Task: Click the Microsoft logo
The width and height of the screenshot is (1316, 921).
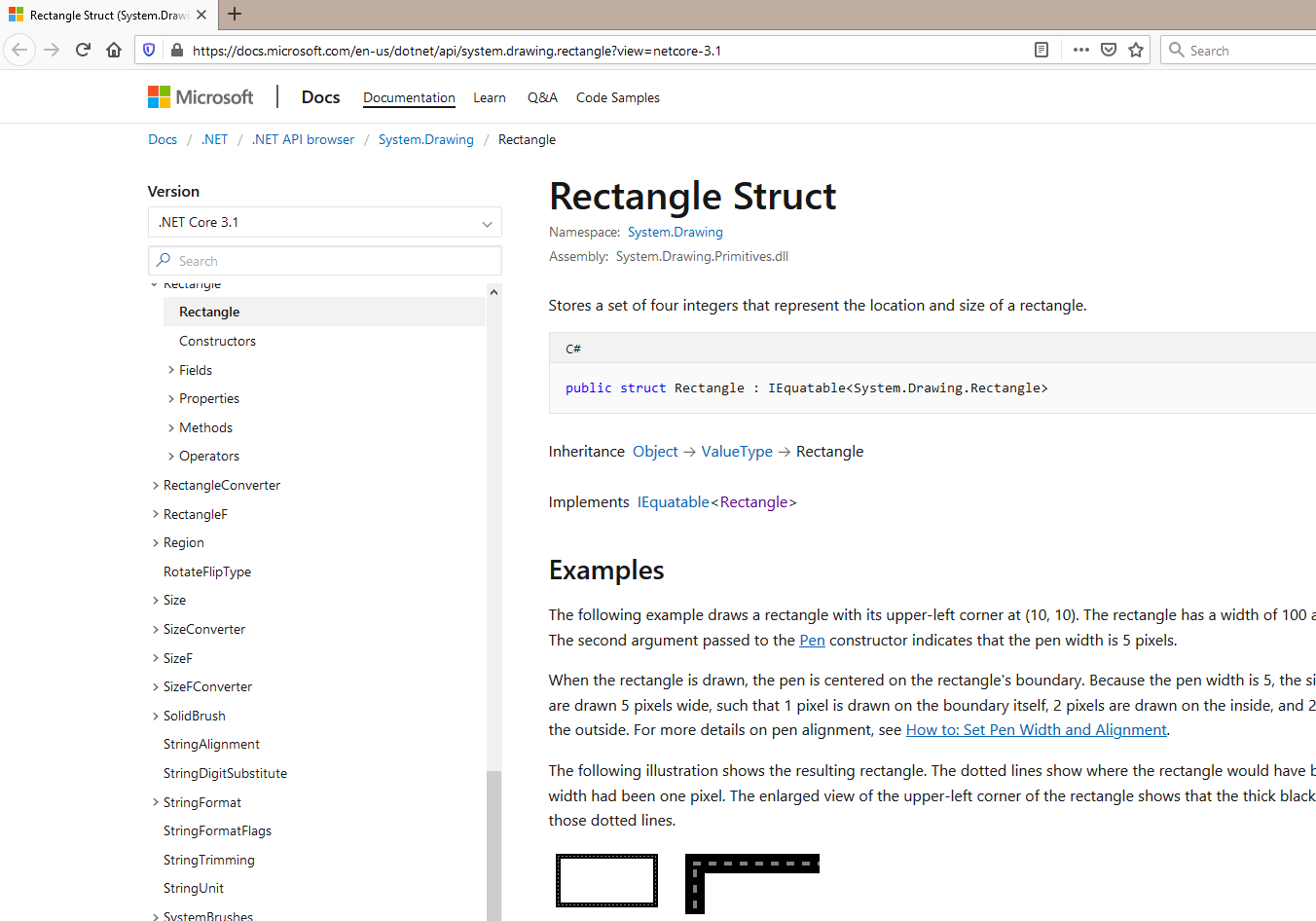Action: click(201, 96)
